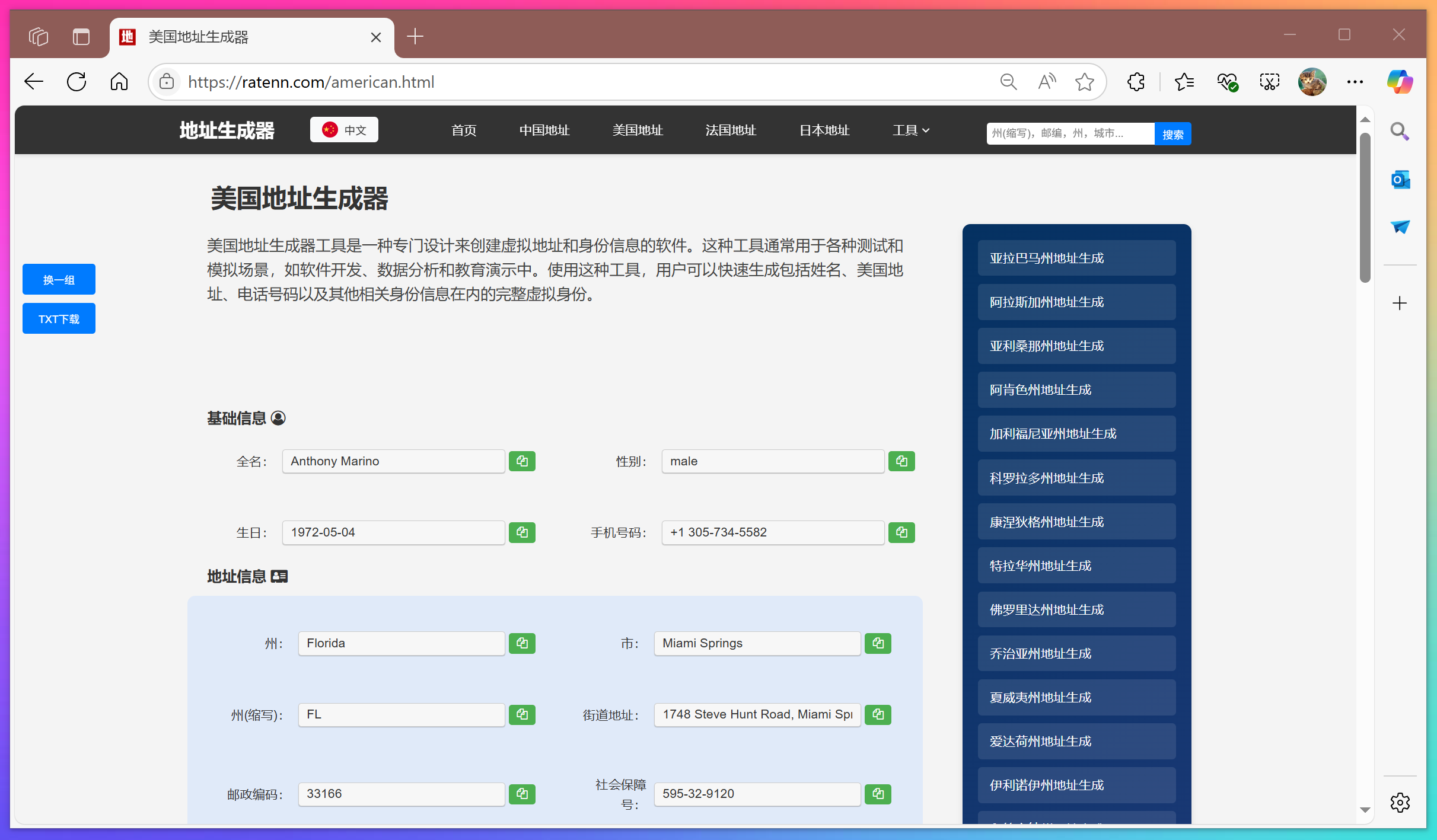Screen dimensions: 1437x840
Task: Copy the birthday 1972-05-04
Action: tap(522, 532)
